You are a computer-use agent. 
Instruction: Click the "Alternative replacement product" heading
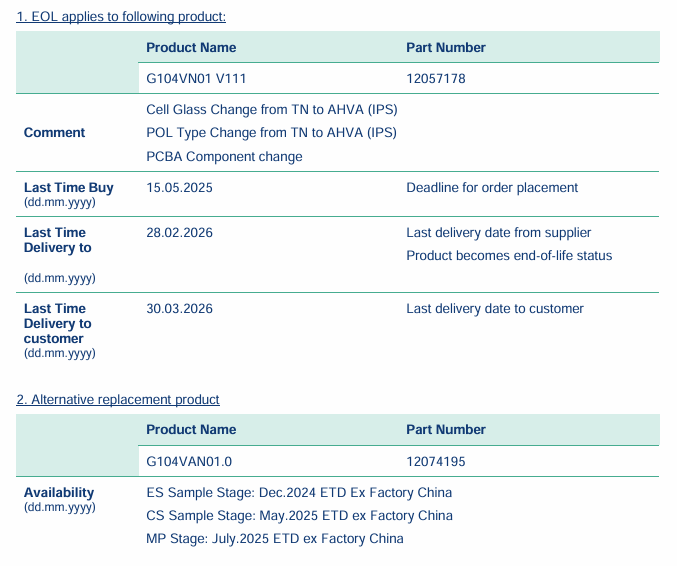point(118,400)
